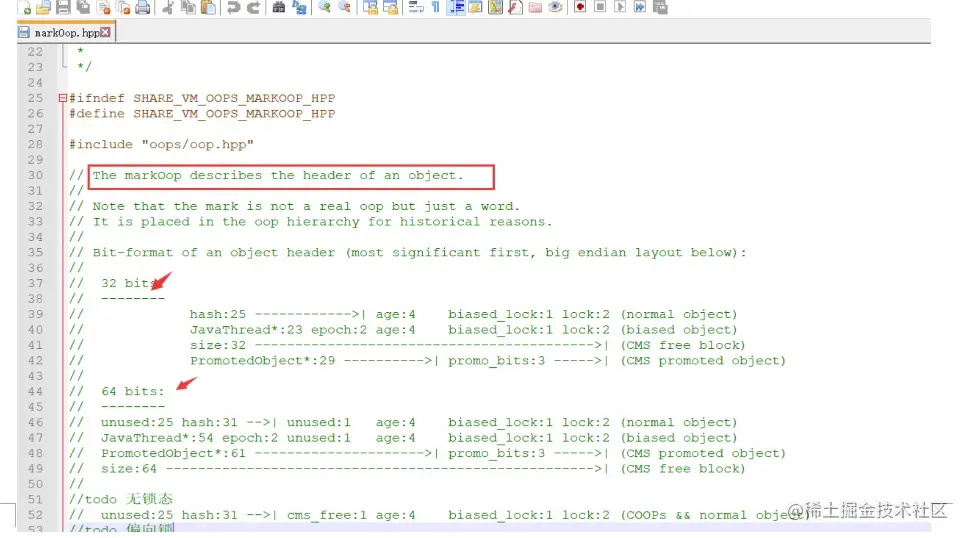The width and height of the screenshot is (965, 538).
Task: Click 'PromotedObject*:61' text
Action: coord(174,454)
